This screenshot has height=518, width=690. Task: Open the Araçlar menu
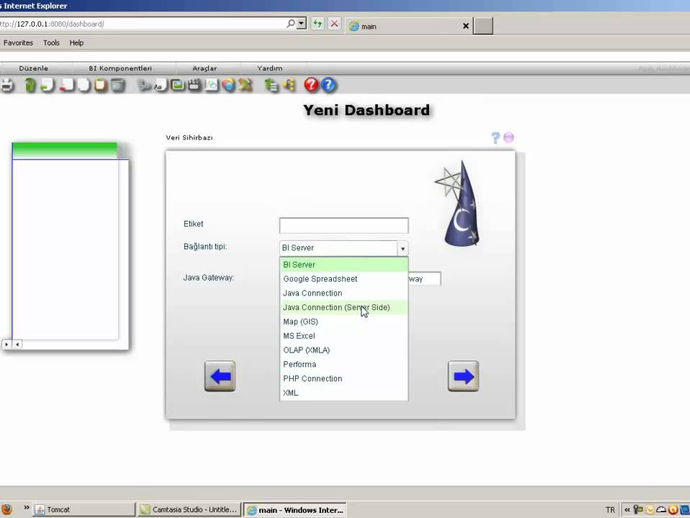click(x=205, y=68)
